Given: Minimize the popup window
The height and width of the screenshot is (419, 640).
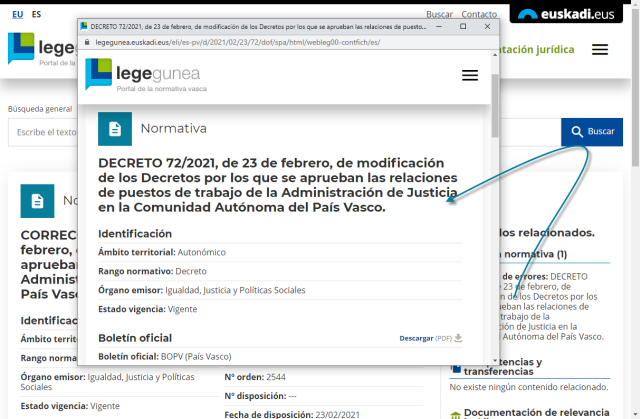Looking at the screenshot, I should [439, 27].
